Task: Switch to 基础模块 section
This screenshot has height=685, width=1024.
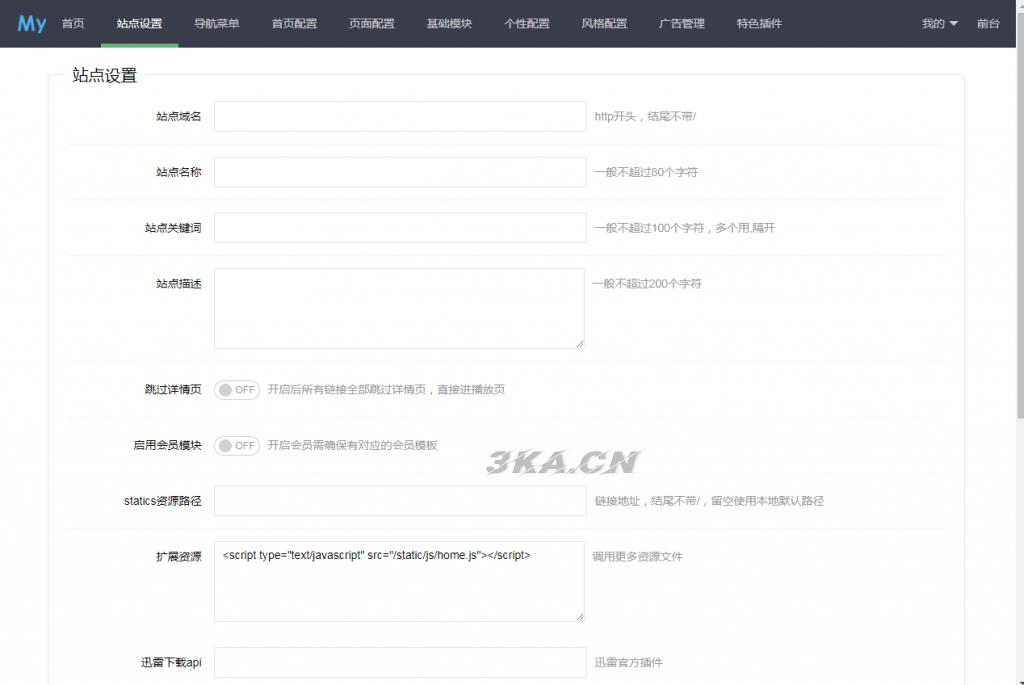Action: click(x=449, y=23)
